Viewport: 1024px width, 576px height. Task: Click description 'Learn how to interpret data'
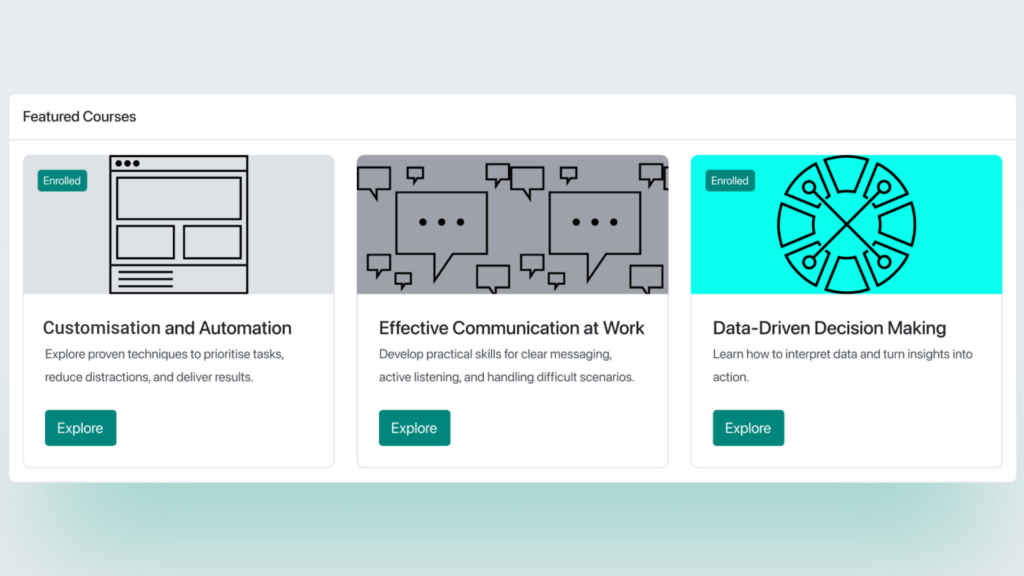(x=842, y=365)
